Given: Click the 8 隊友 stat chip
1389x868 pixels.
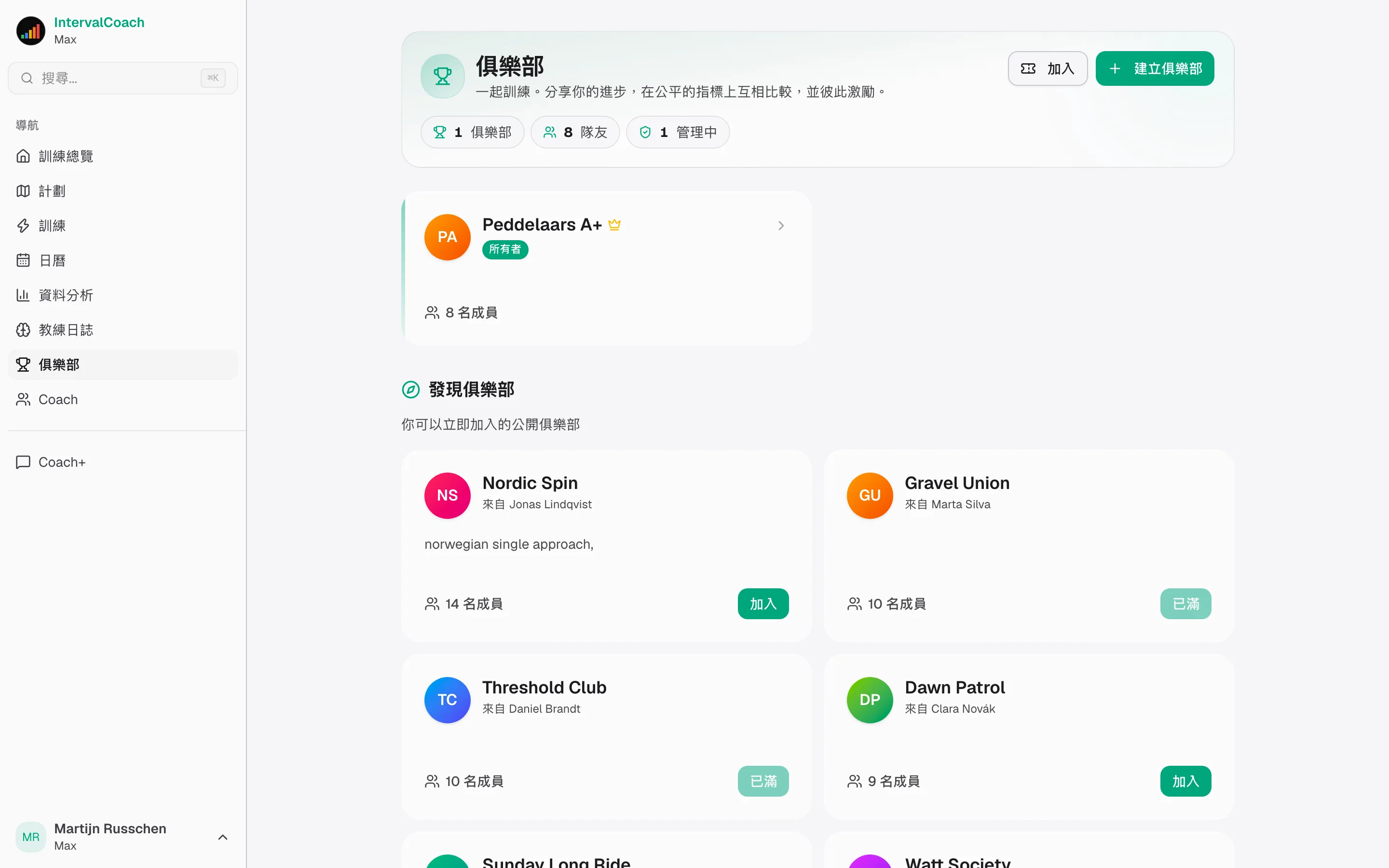Looking at the screenshot, I should (575, 132).
